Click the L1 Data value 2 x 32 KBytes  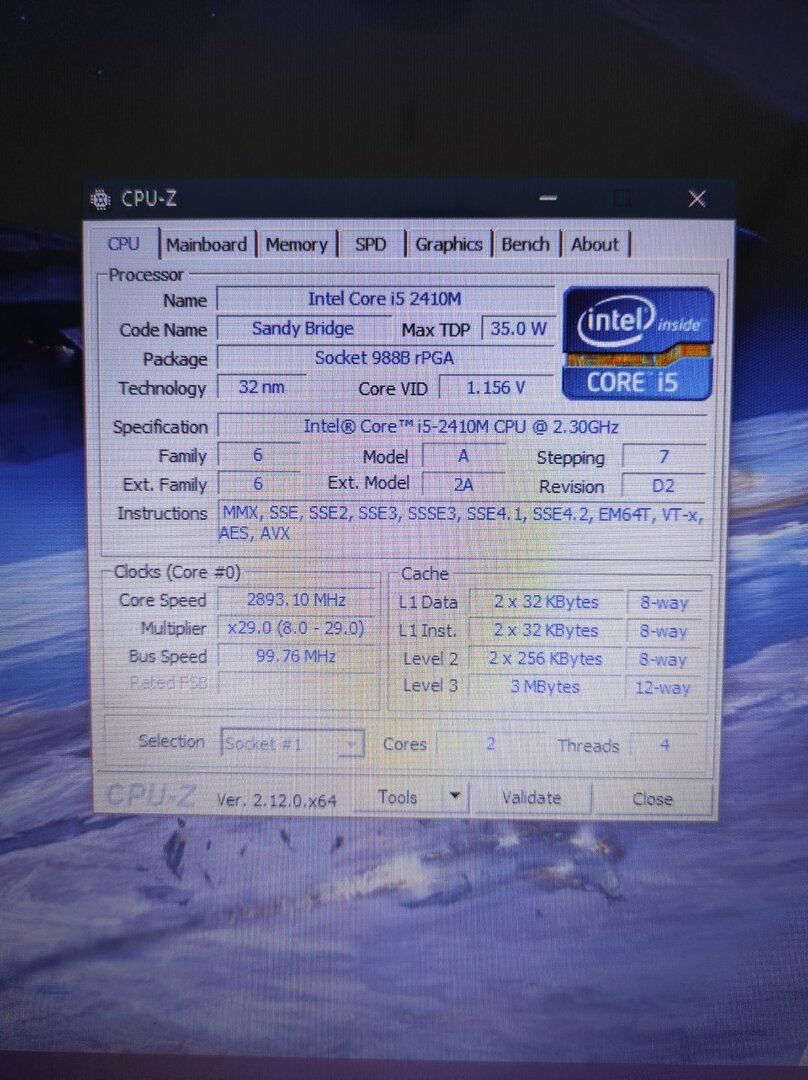[546, 602]
